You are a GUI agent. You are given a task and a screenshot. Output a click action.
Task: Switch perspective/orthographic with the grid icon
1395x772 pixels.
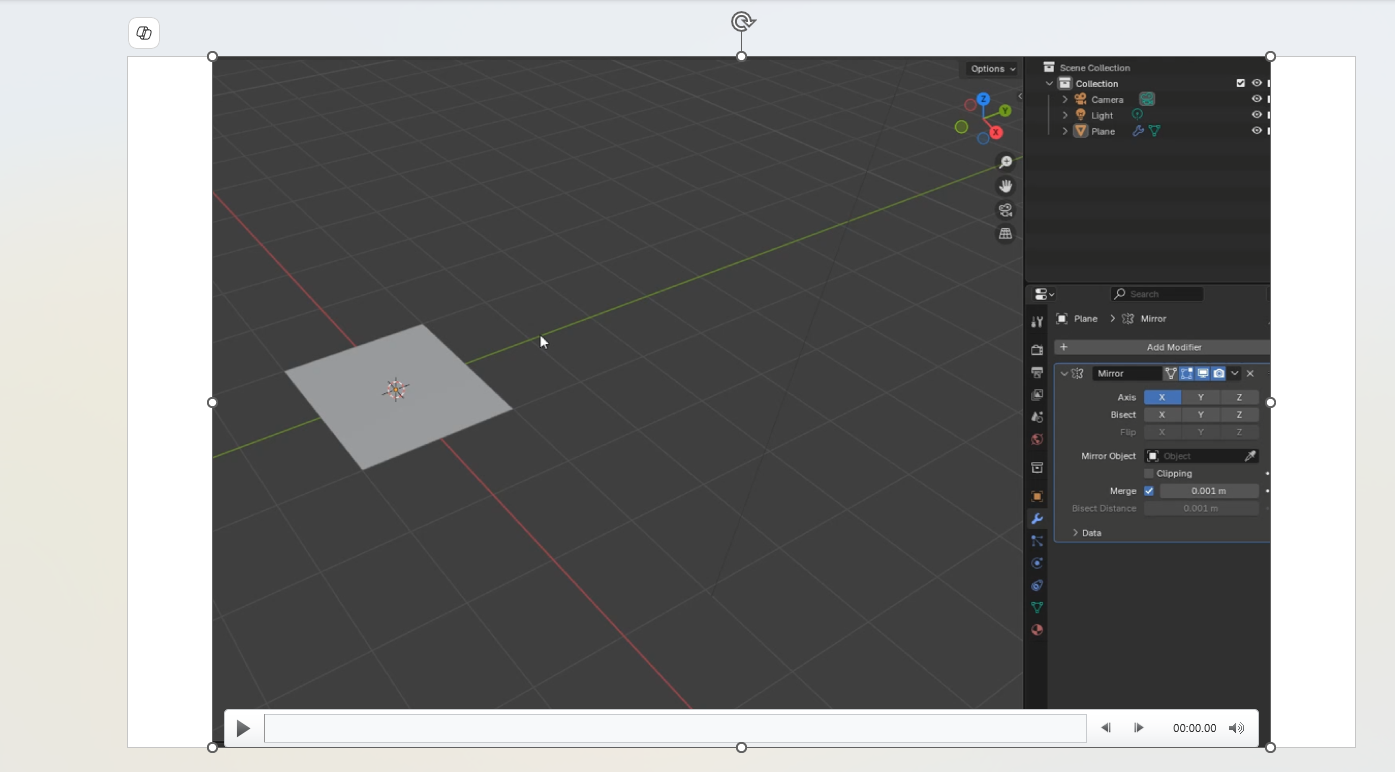1005,234
